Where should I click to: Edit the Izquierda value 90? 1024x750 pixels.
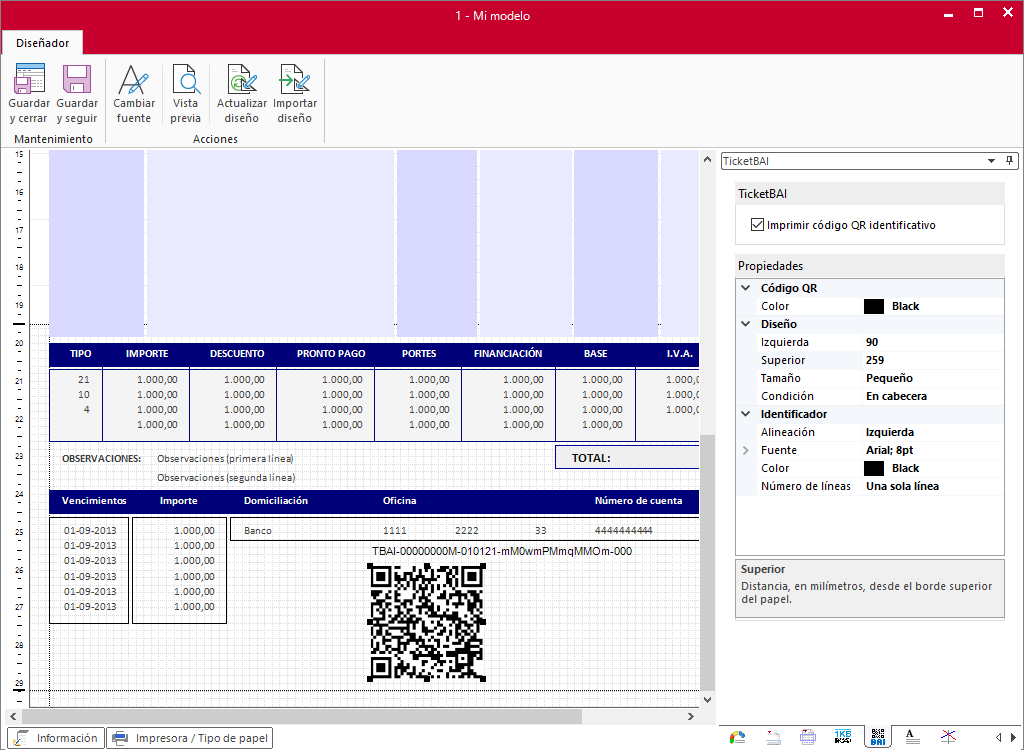(933, 342)
